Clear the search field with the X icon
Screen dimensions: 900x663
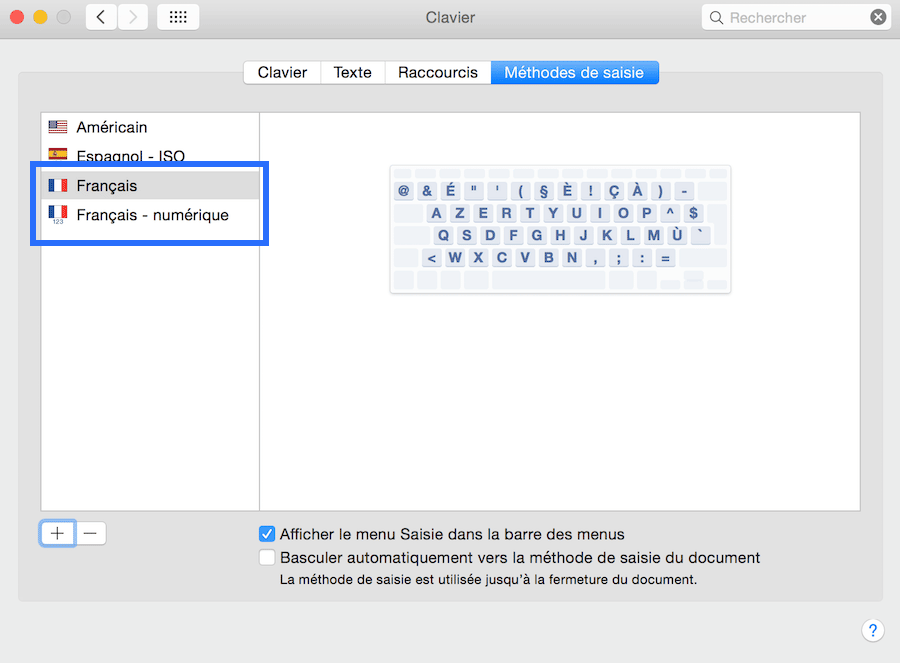(x=878, y=17)
